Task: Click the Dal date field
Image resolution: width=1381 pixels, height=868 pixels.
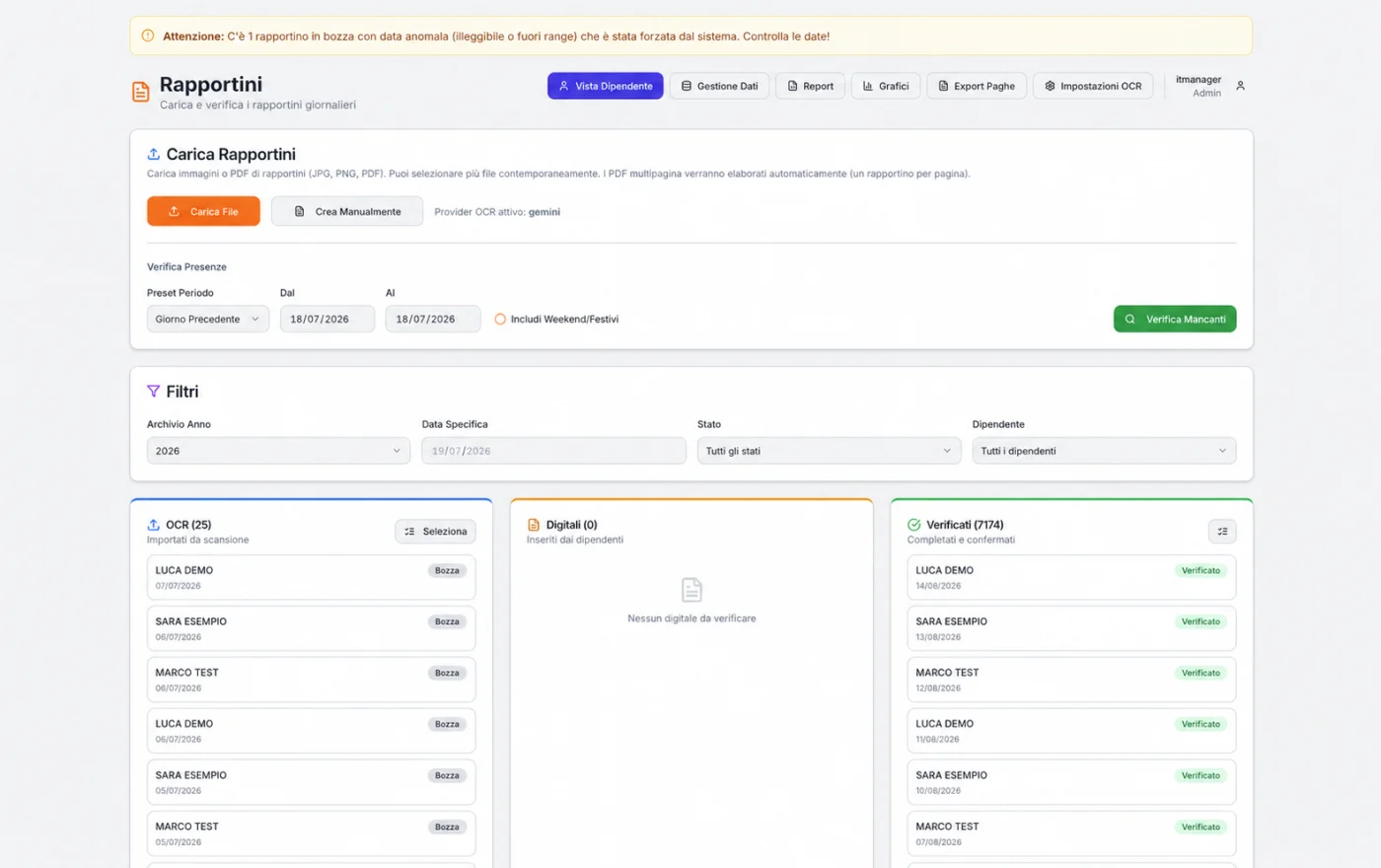Action: pyautogui.click(x=327, y=319)
